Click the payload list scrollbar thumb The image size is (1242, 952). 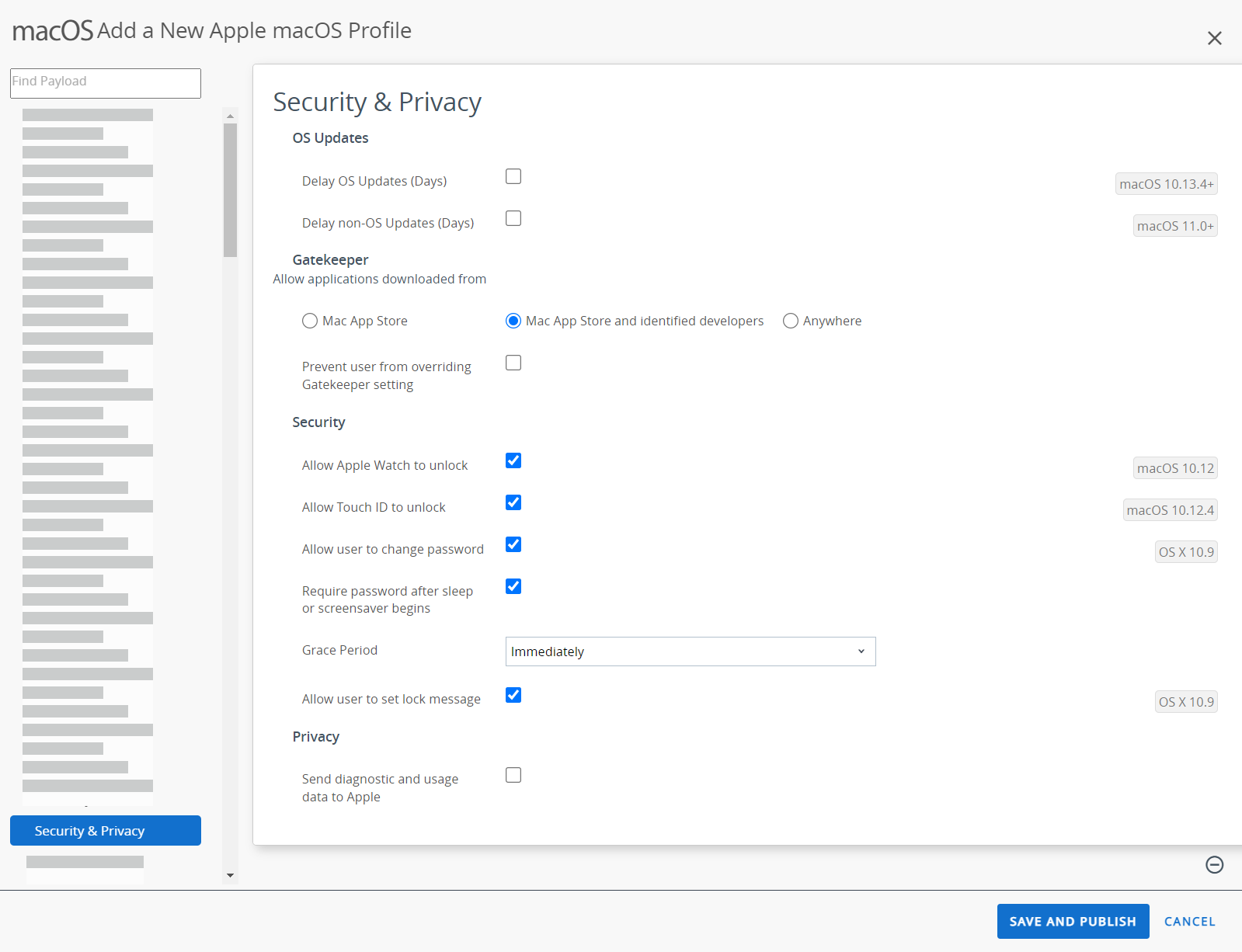(x=230, y=190)
